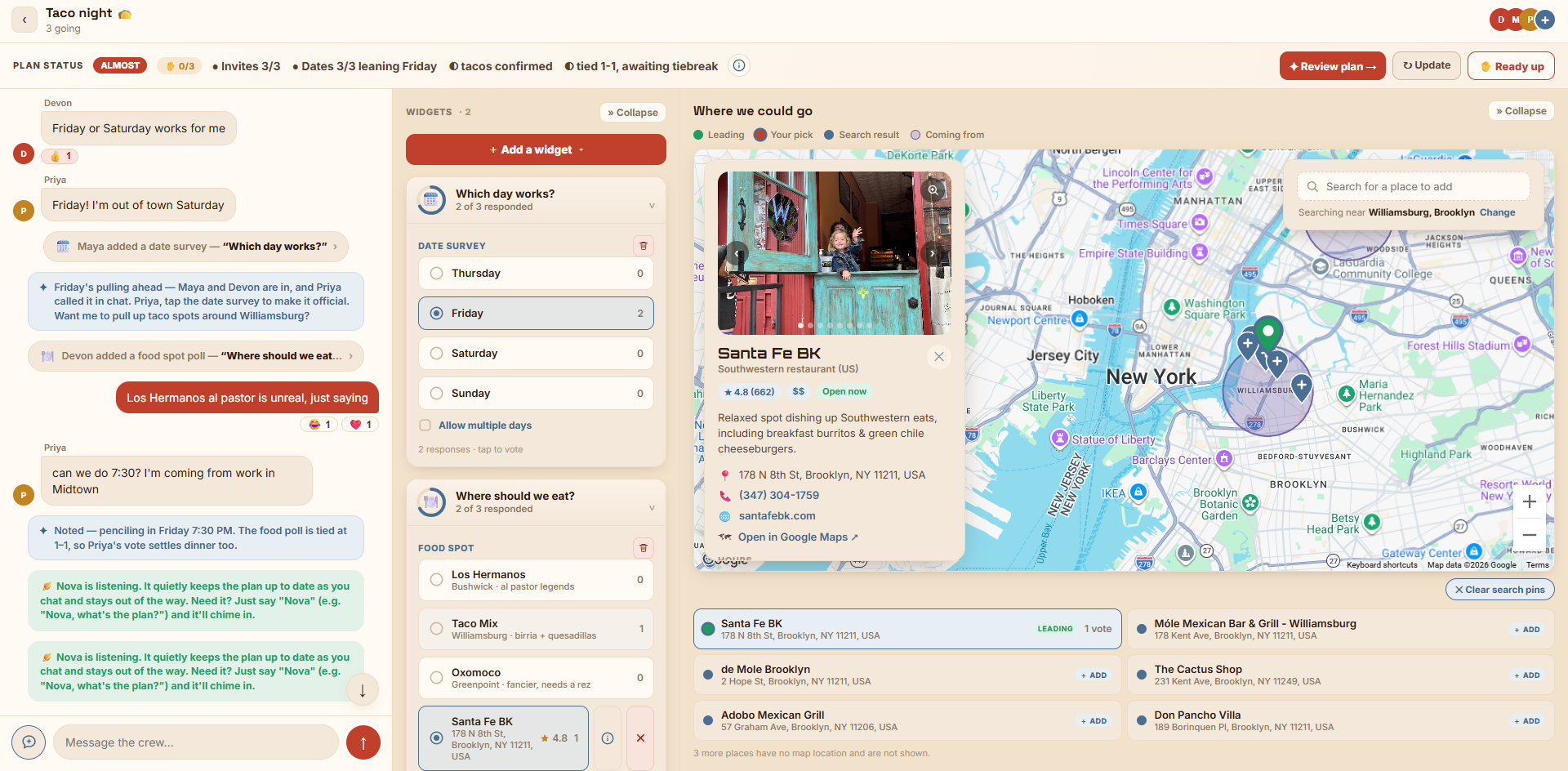1568x771 pixels.
Task: Click the add member plus avatar
Action: (1544, 20)
